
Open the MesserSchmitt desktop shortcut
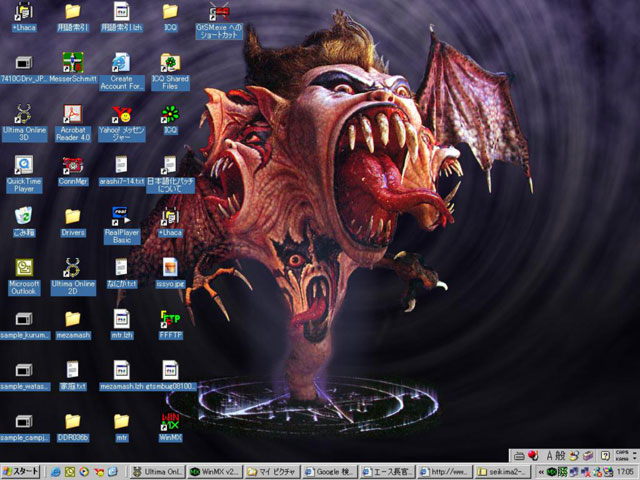72,62
